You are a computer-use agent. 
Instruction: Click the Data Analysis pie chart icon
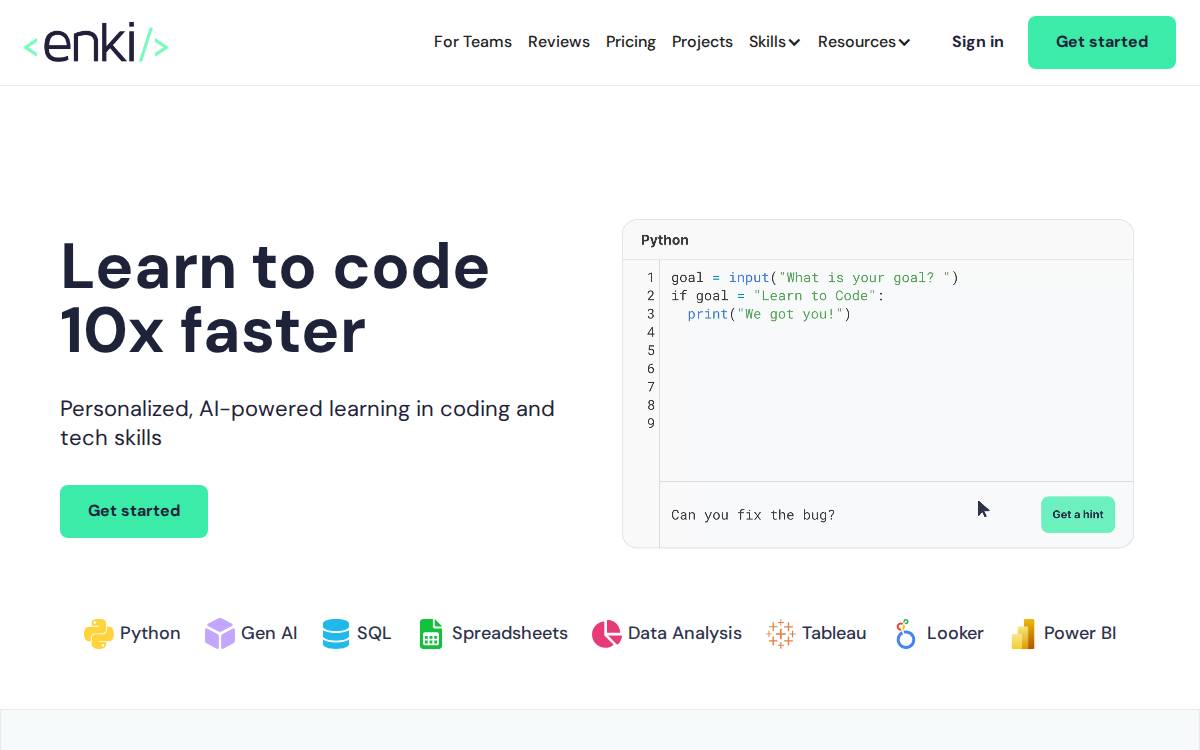coord(606,633)
